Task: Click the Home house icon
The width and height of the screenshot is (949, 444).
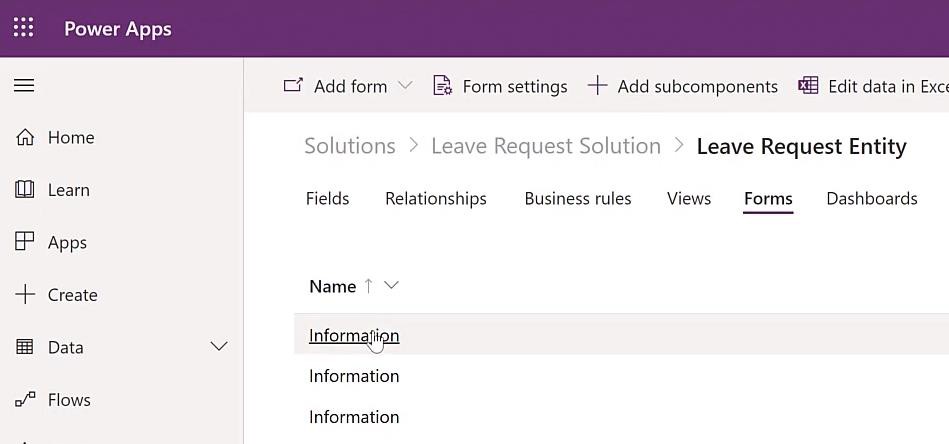Action: (x=25, y=137)
